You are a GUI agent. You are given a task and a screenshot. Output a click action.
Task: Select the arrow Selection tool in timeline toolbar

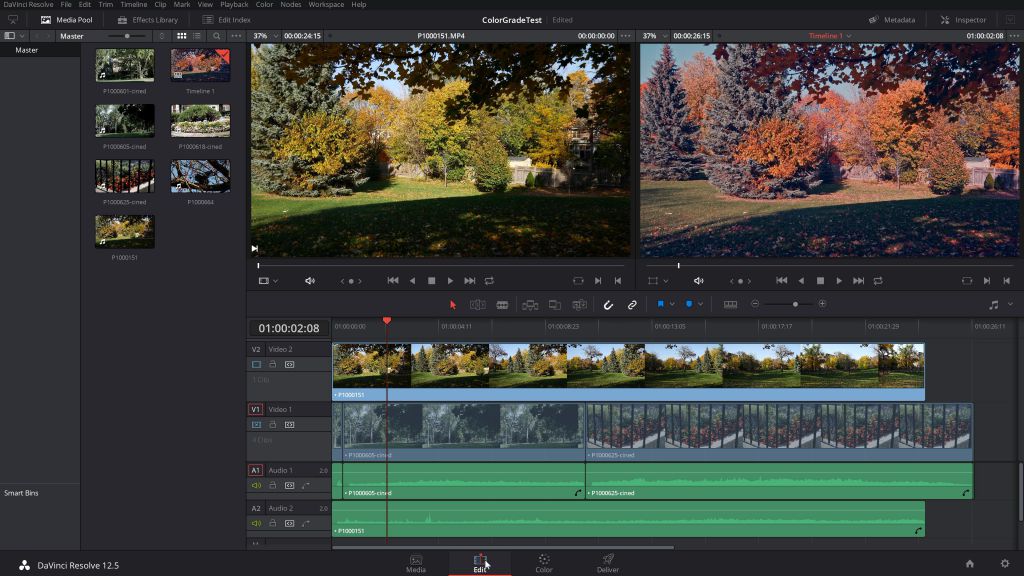click(x=453, y=304)
